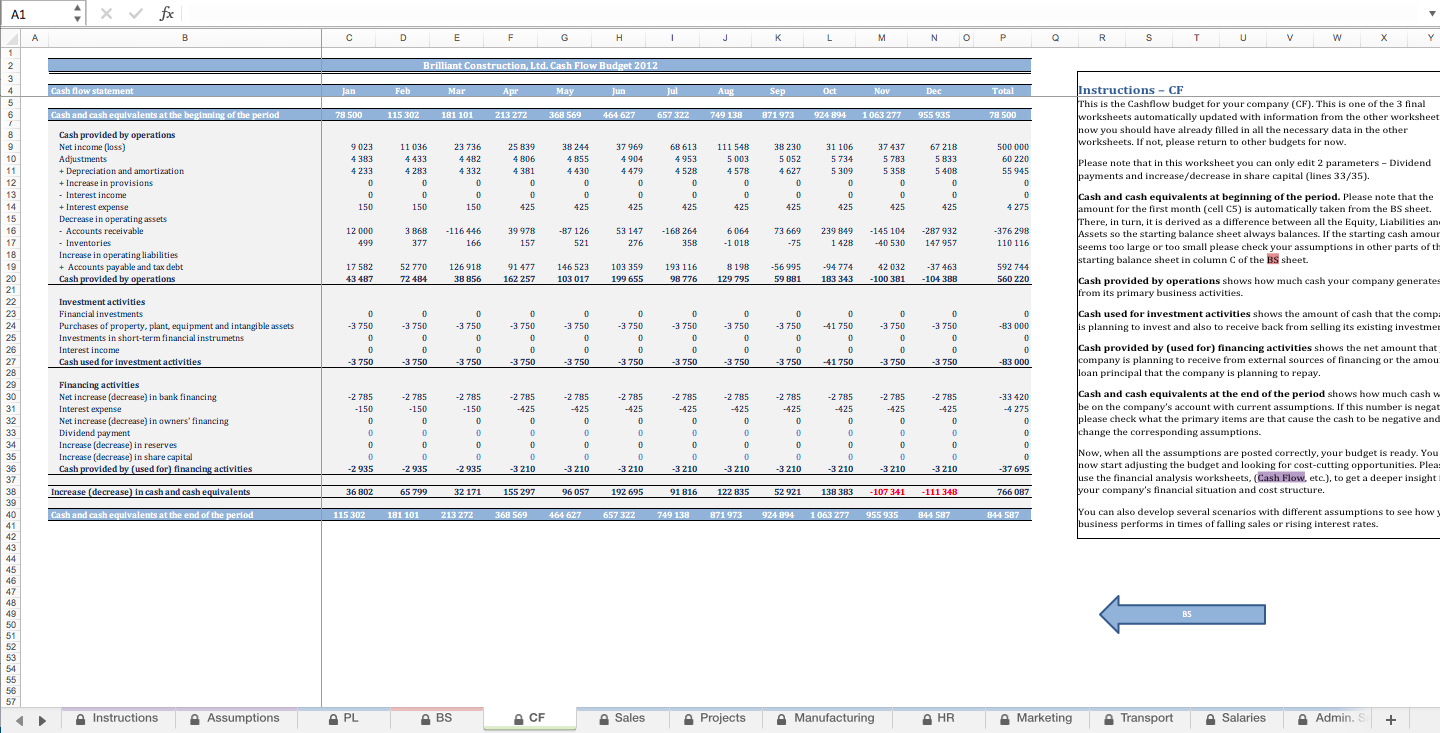Viewport: 1440px width, 733px height.
Task: Open the HR sheet tab
Action: coord(938,718)
